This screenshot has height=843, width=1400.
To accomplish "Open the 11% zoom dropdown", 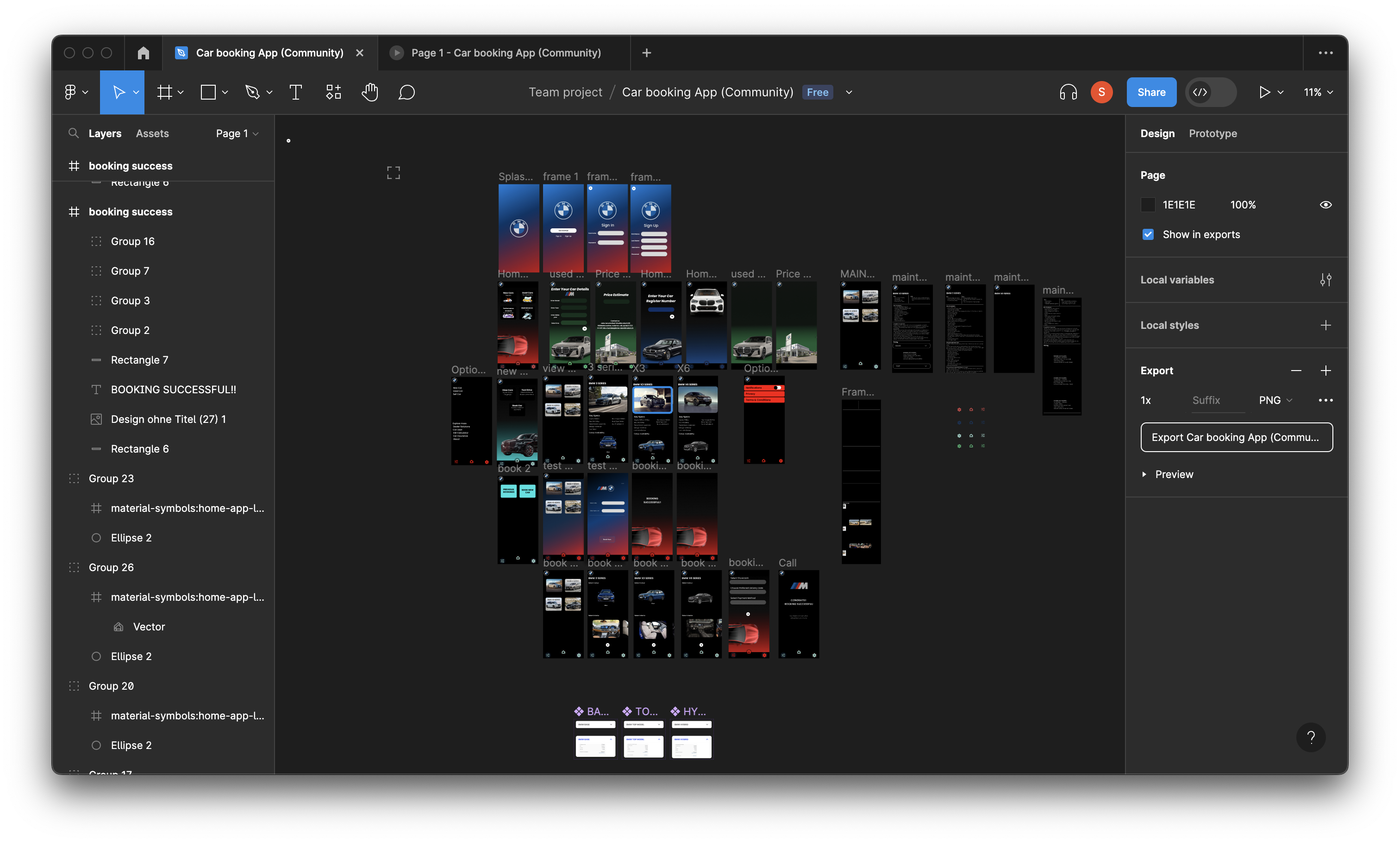I will (x=1318, y=92).
